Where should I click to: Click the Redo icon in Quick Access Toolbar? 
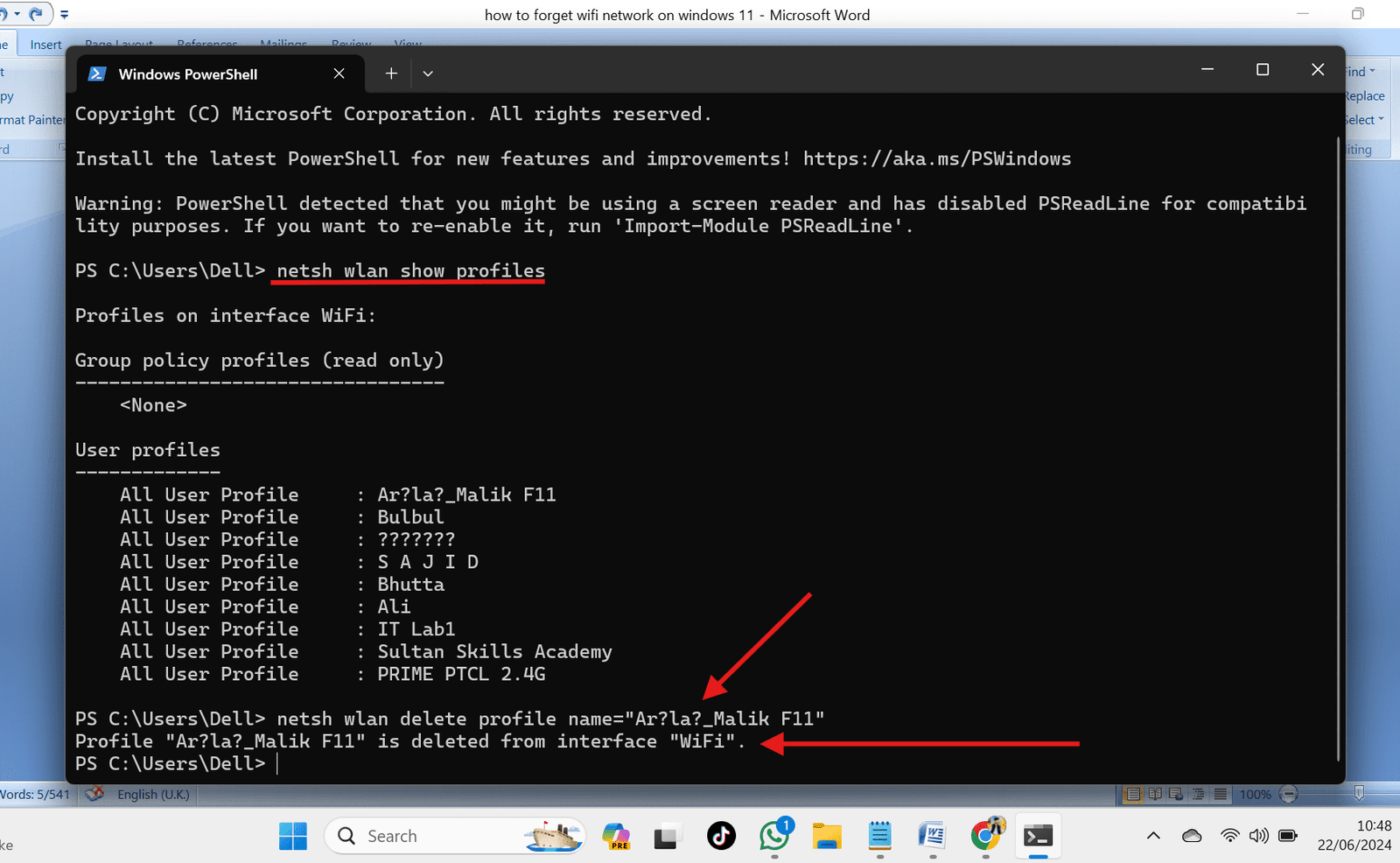point(35,13)
